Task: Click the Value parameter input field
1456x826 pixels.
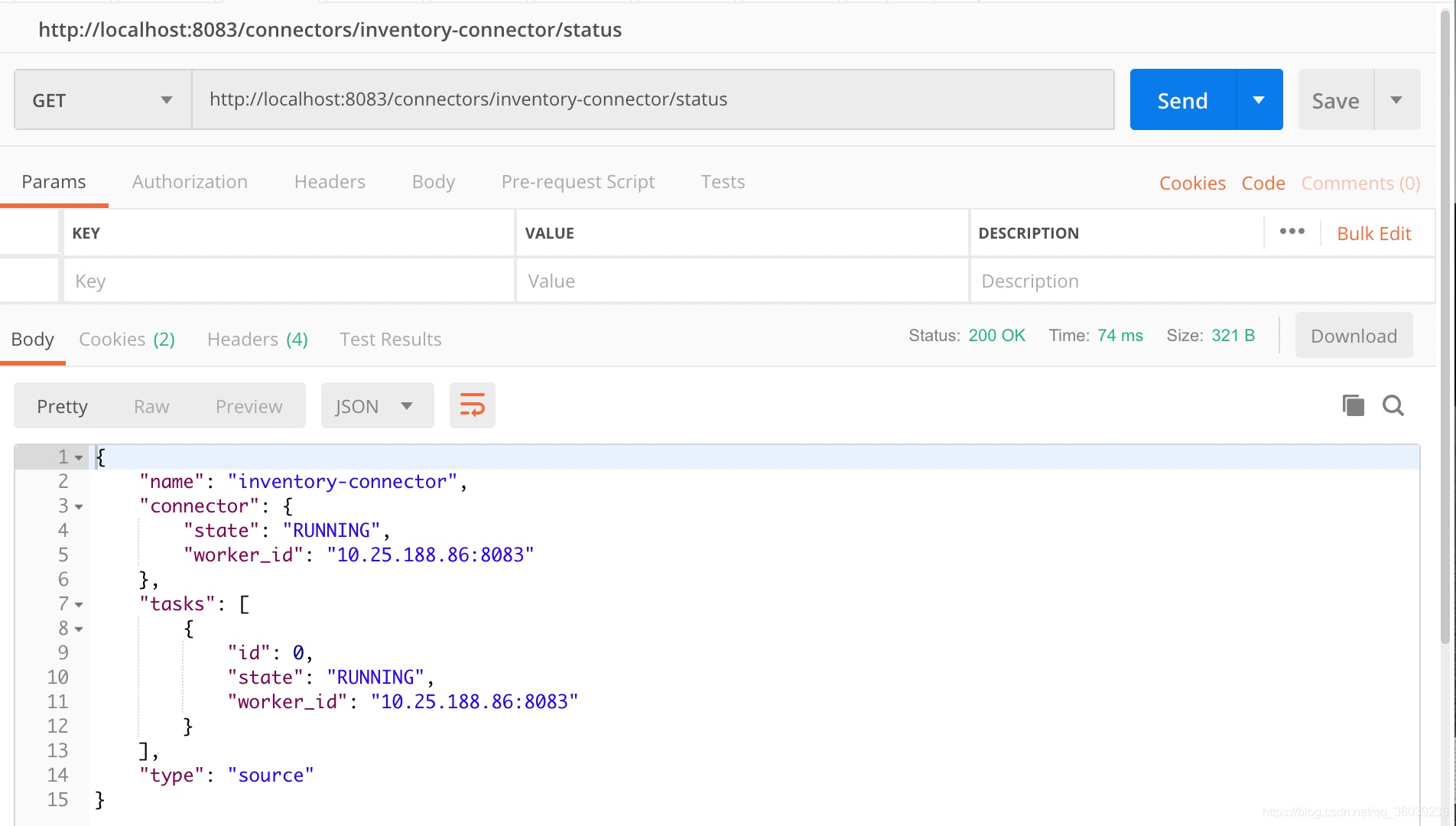Action: [742, 281]
